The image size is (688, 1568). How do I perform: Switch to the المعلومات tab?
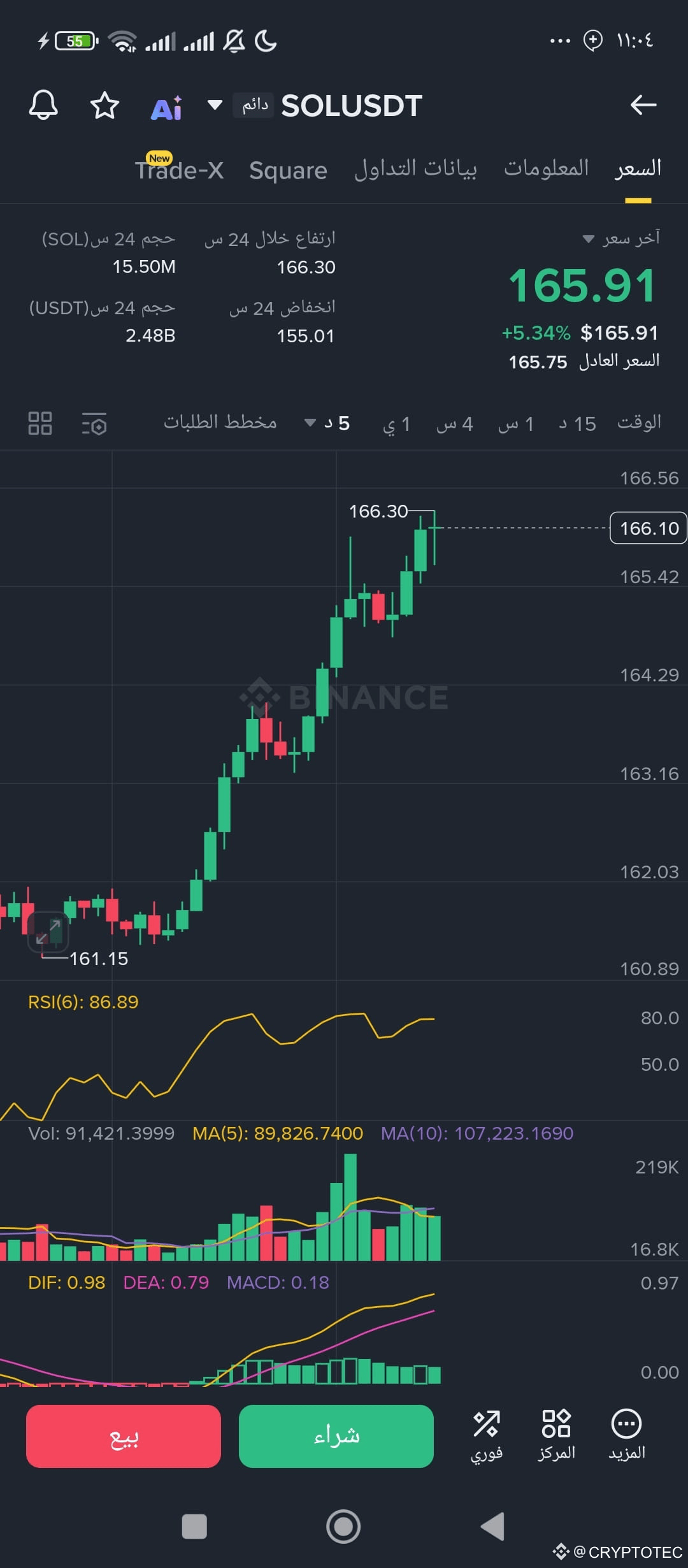tap(547, 168)
